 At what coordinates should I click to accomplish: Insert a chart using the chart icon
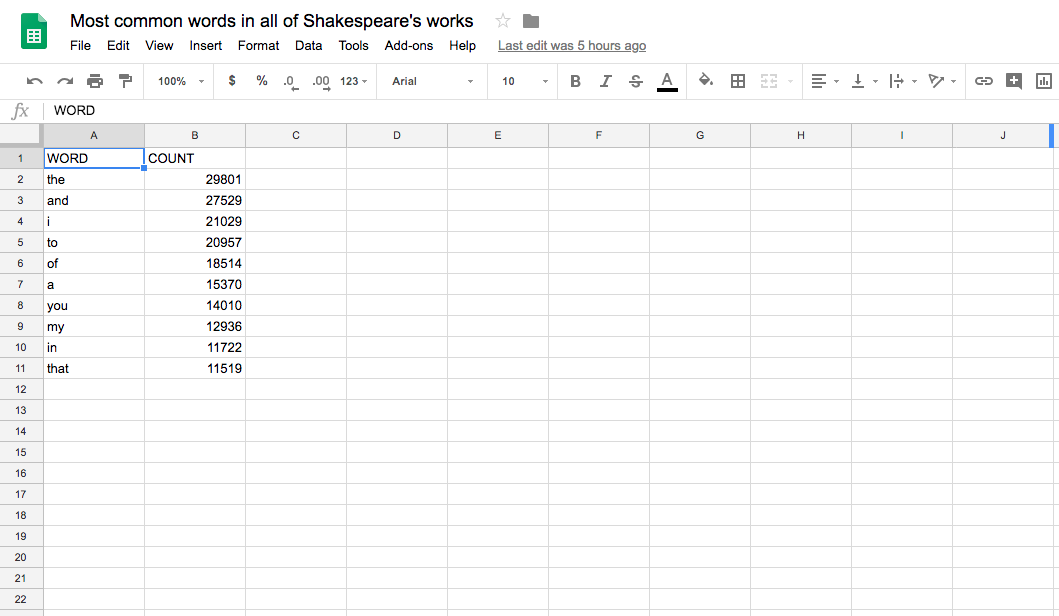click(1044, 81)
